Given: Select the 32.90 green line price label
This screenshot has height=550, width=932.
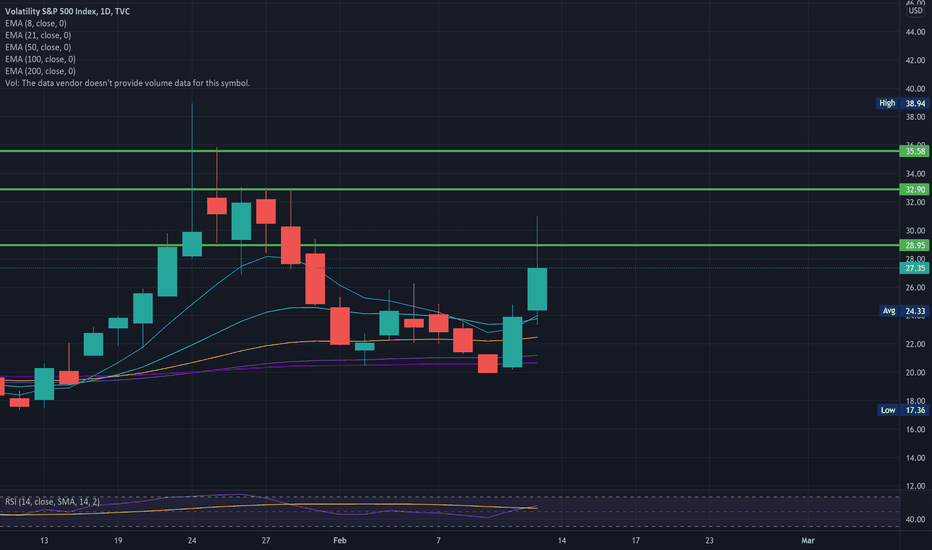Looking at the screenshot, I should 914,189.
